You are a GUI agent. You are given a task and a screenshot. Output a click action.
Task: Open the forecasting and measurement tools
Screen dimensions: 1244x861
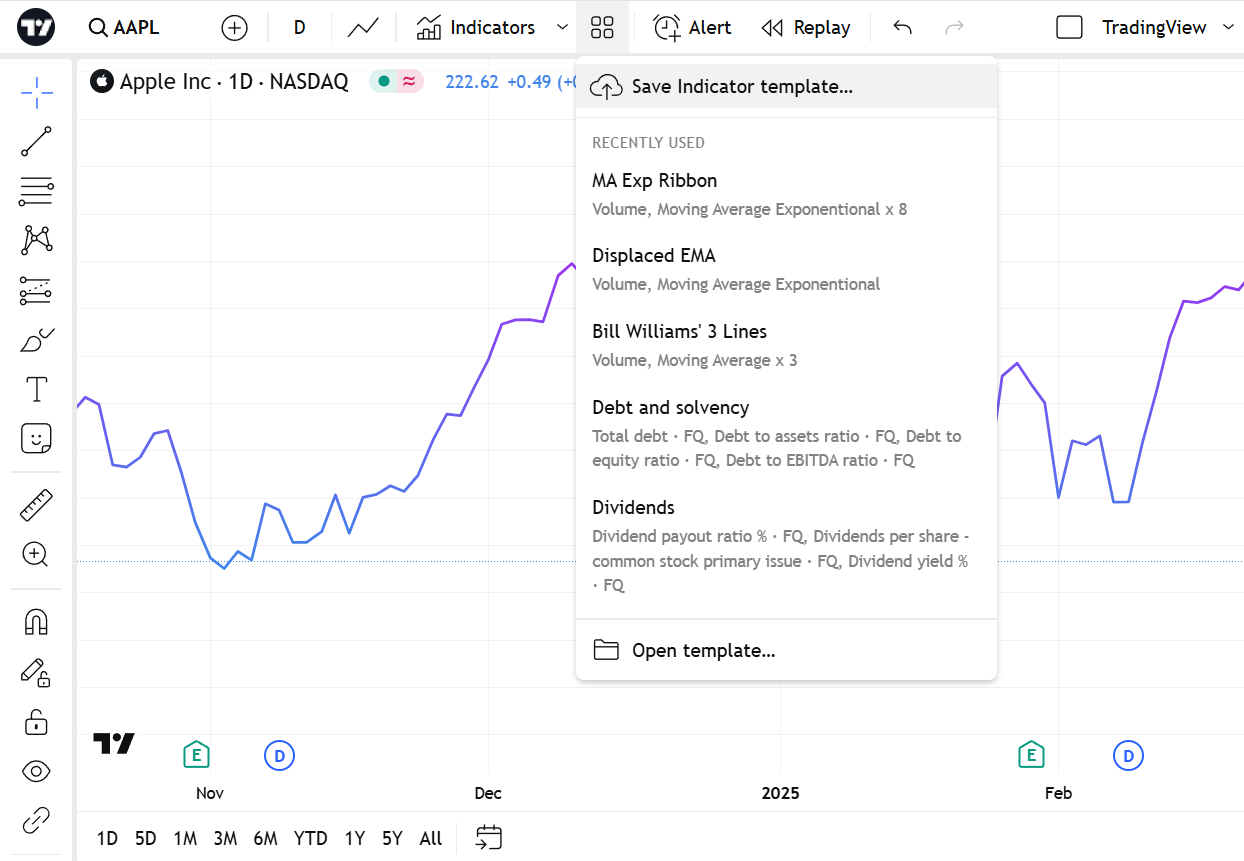coord(36,290)
